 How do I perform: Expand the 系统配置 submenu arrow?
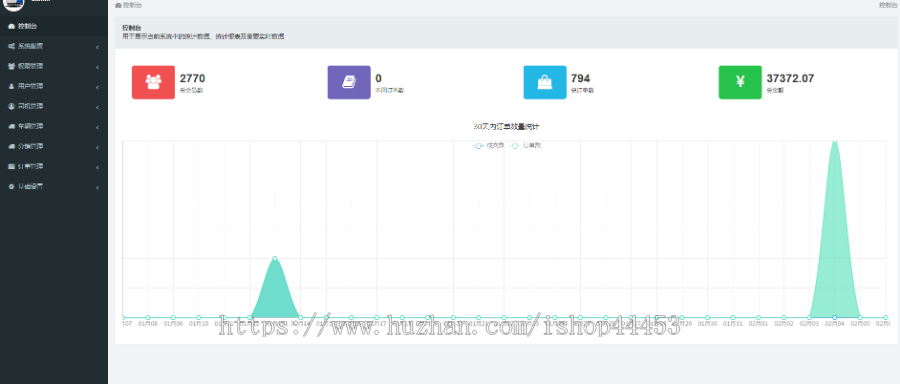point(98,47)
